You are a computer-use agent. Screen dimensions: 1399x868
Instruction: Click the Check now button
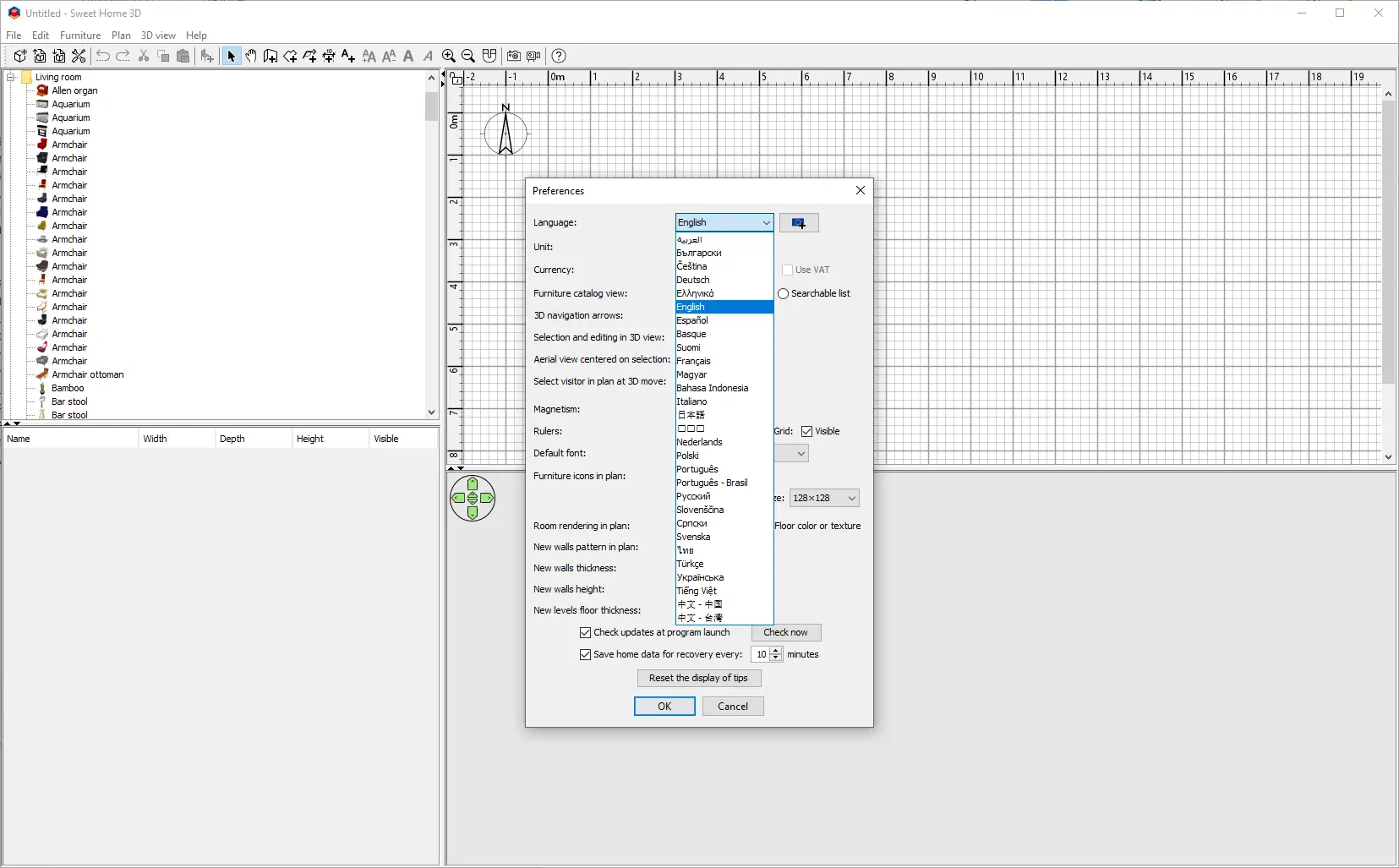click(x=785, y=632)
